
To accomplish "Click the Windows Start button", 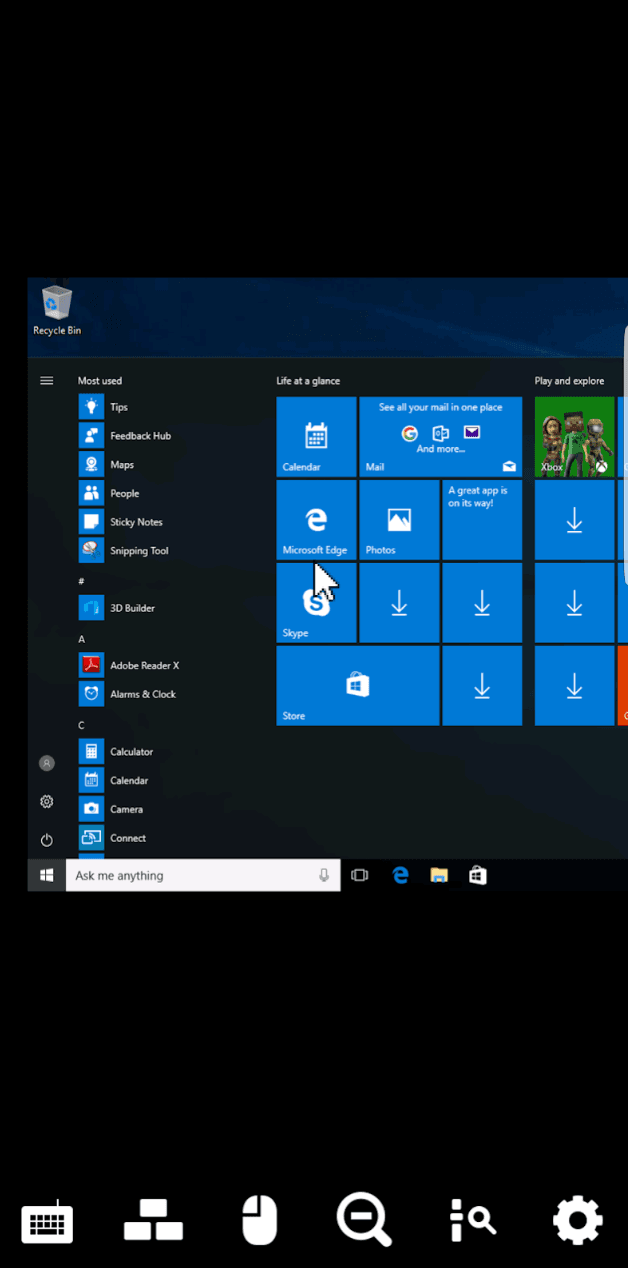I will coord(46,875).
